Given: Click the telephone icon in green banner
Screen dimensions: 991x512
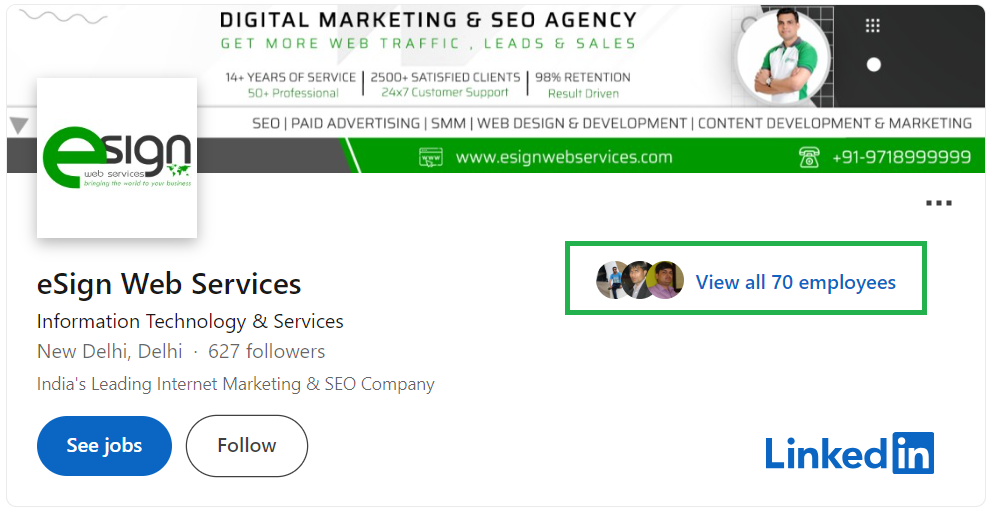Looking at the screenshot, I should 809,157.
